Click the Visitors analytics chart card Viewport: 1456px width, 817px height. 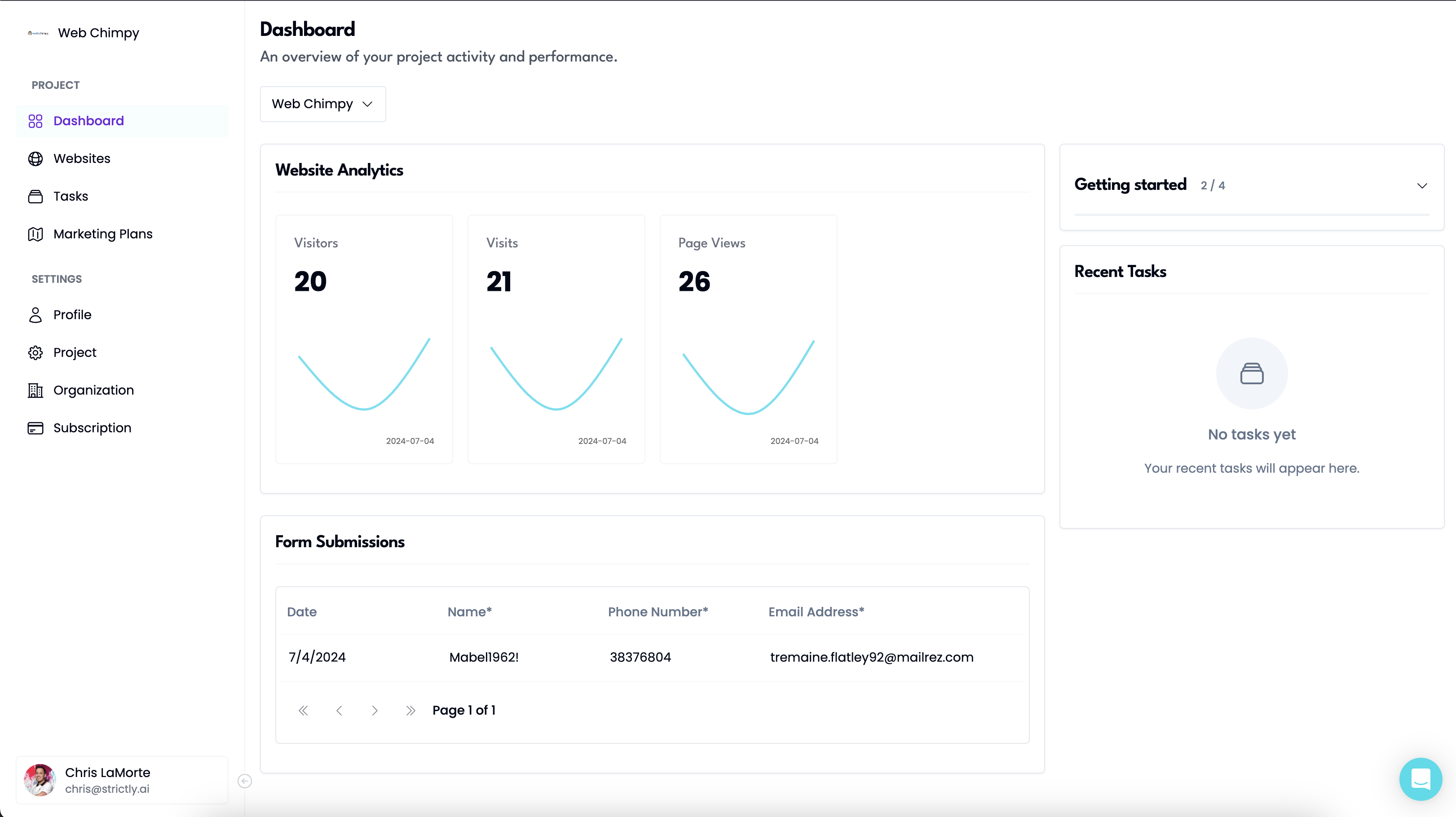pos(364,339)
